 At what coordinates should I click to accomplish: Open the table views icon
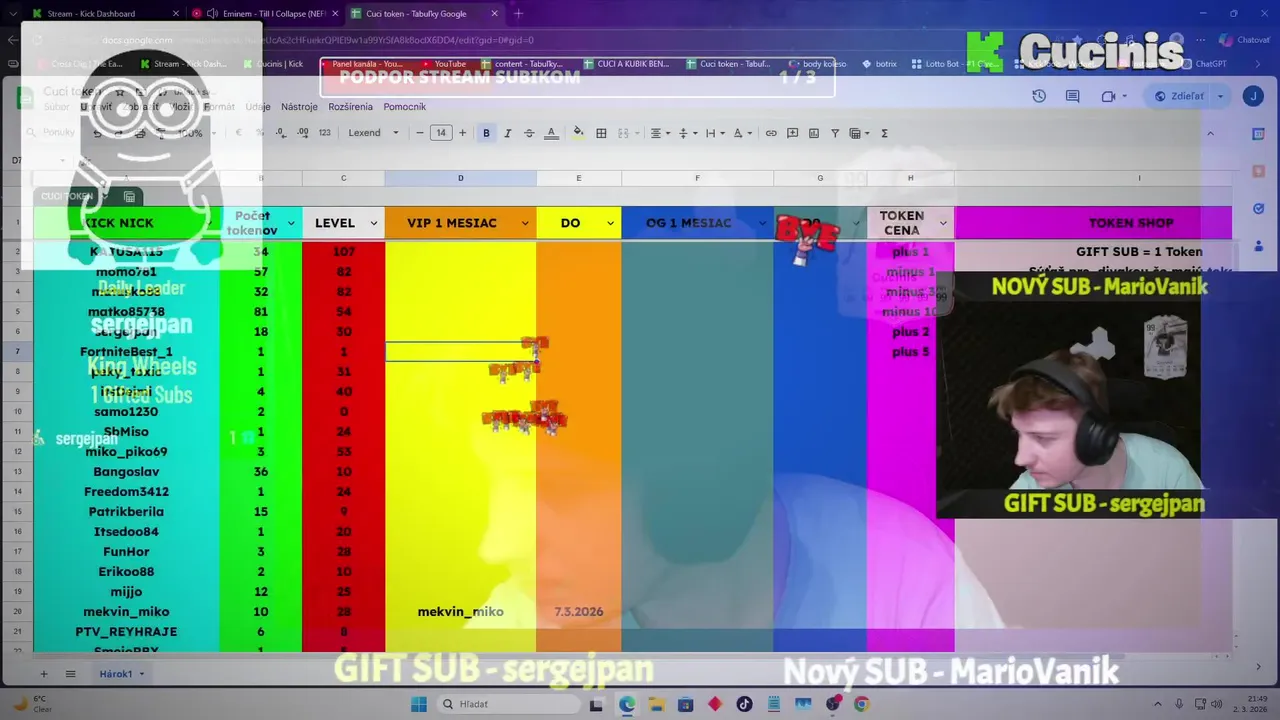click(858, 133)
